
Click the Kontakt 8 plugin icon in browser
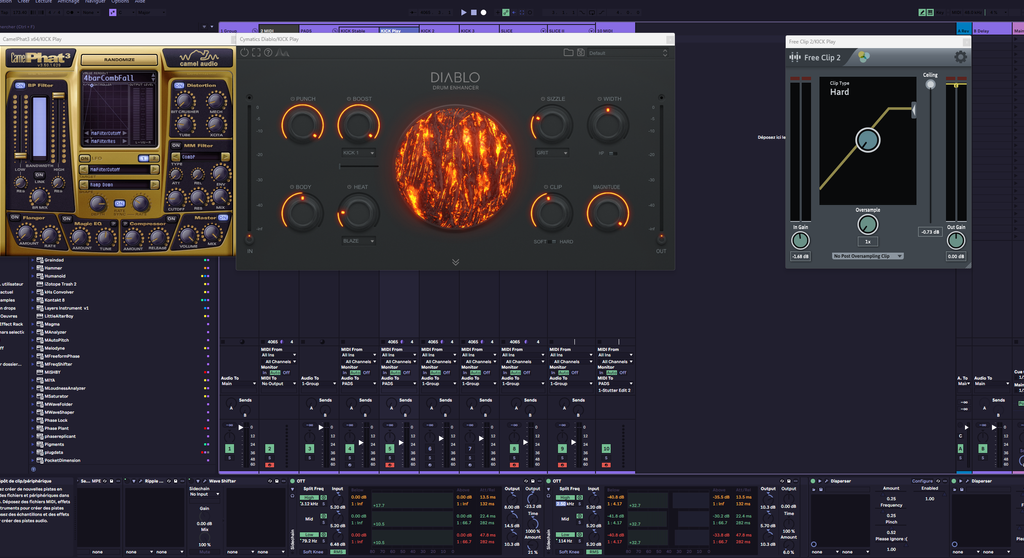click(x=41, y=300)
